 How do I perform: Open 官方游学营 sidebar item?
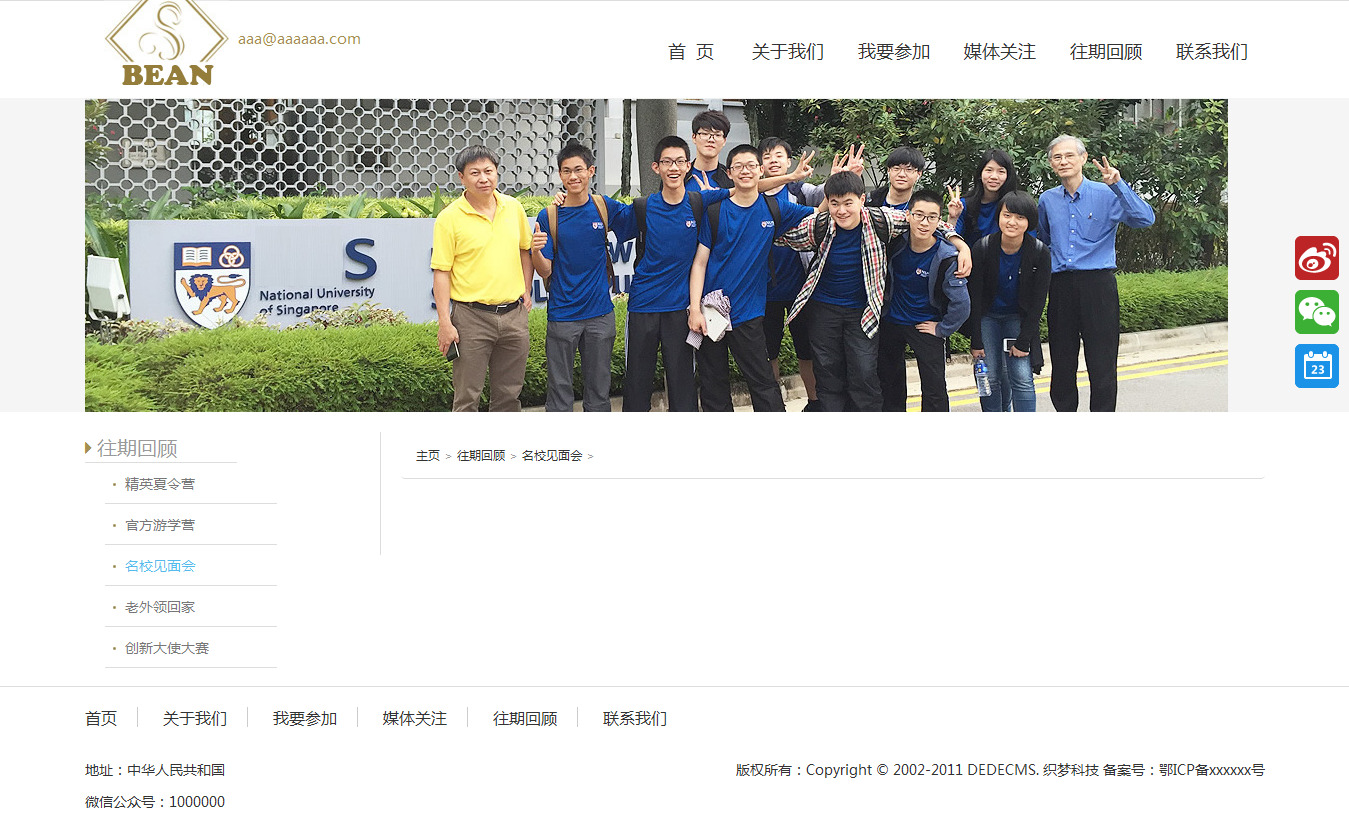coord(160,525)
